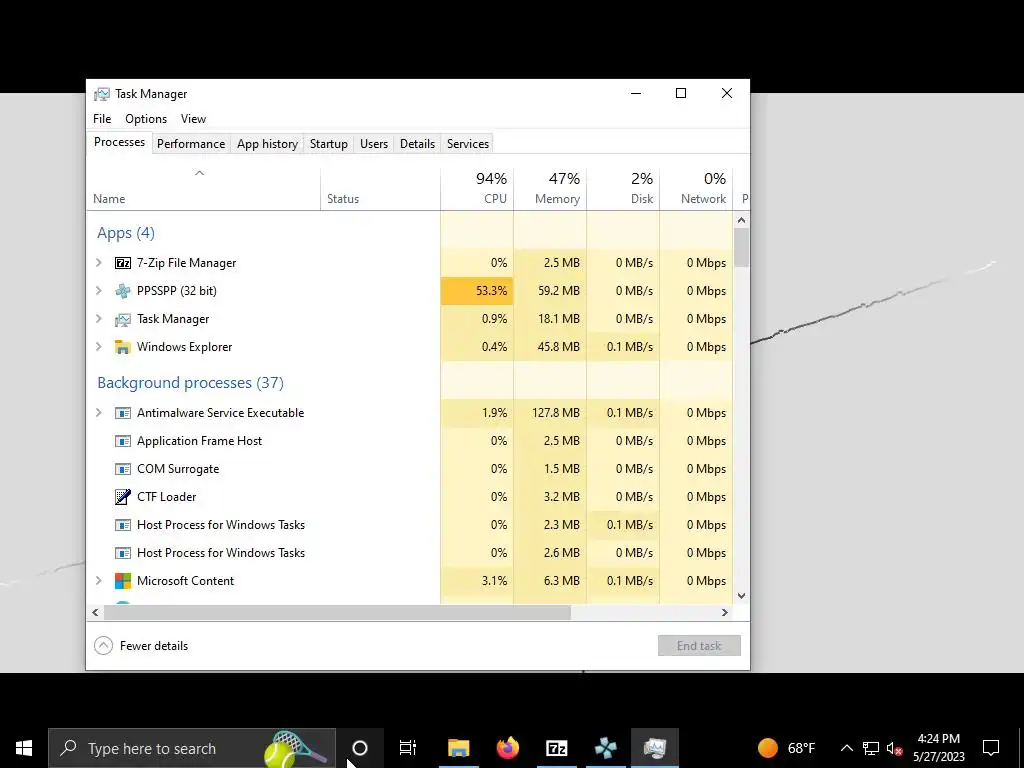
Task: Click the Windows Explorer folder icon in the list
Action: pyautogui.click(x=123, y=347)
